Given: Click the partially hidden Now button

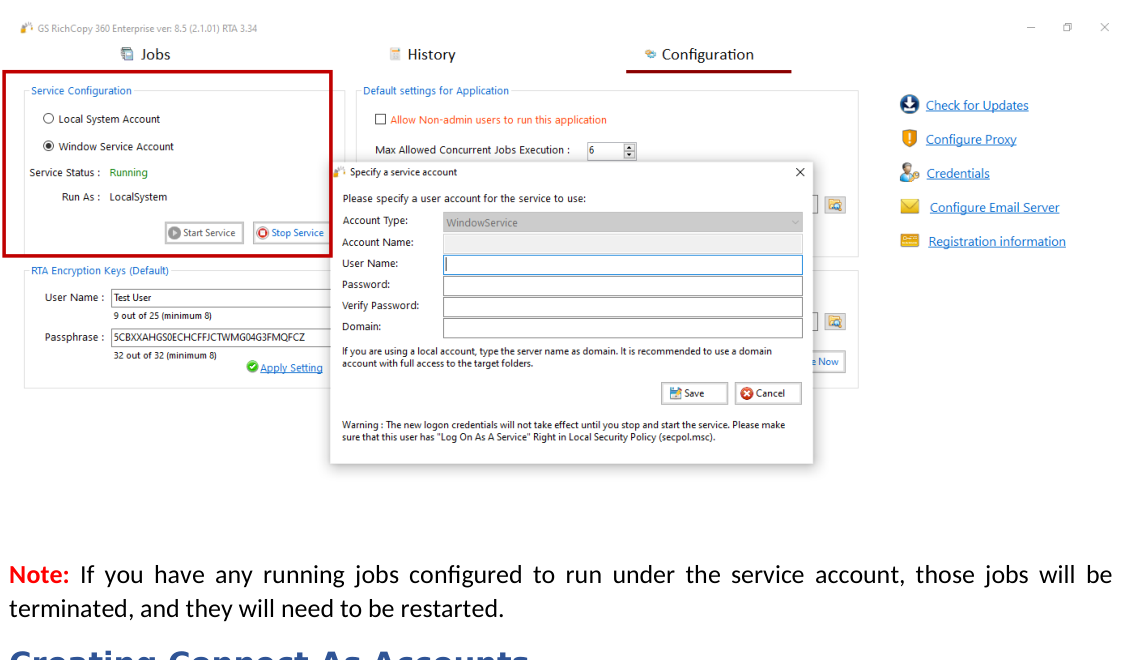Looking at the screenshot, I should coord(829,362).
